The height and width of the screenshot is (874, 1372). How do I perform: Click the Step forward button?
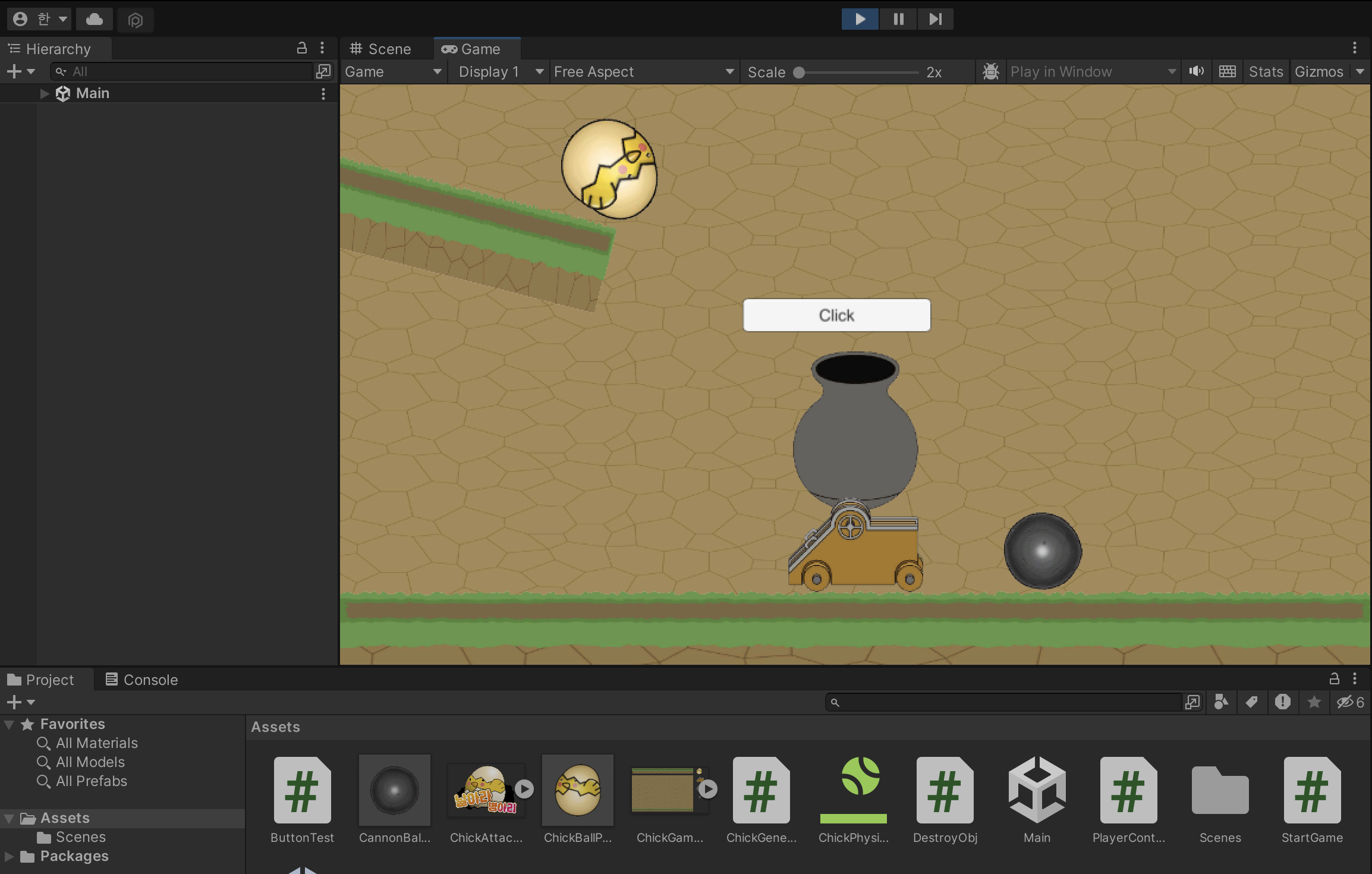click(935, 19)
